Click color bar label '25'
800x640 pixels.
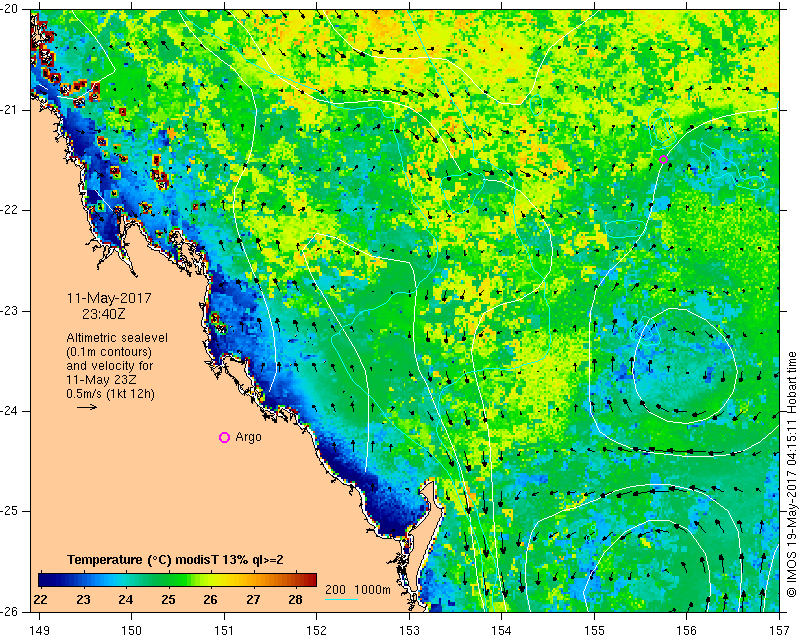168,600
